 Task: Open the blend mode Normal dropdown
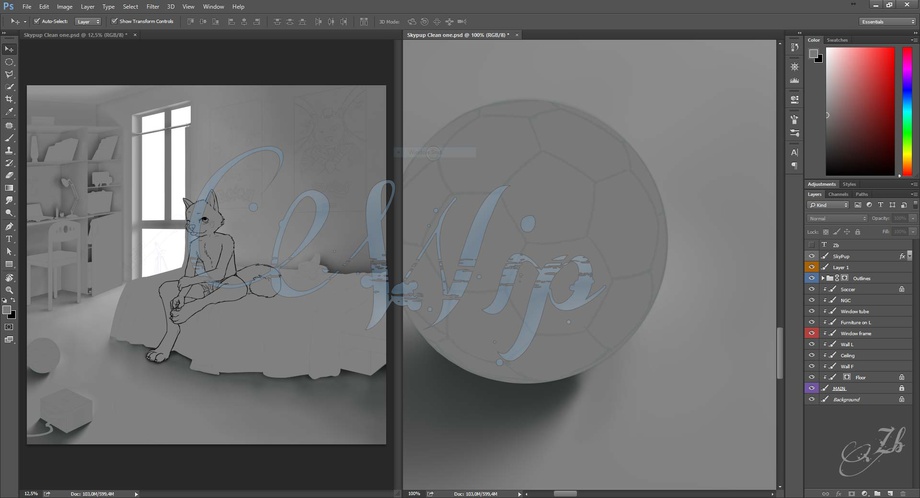coord(837,218)
